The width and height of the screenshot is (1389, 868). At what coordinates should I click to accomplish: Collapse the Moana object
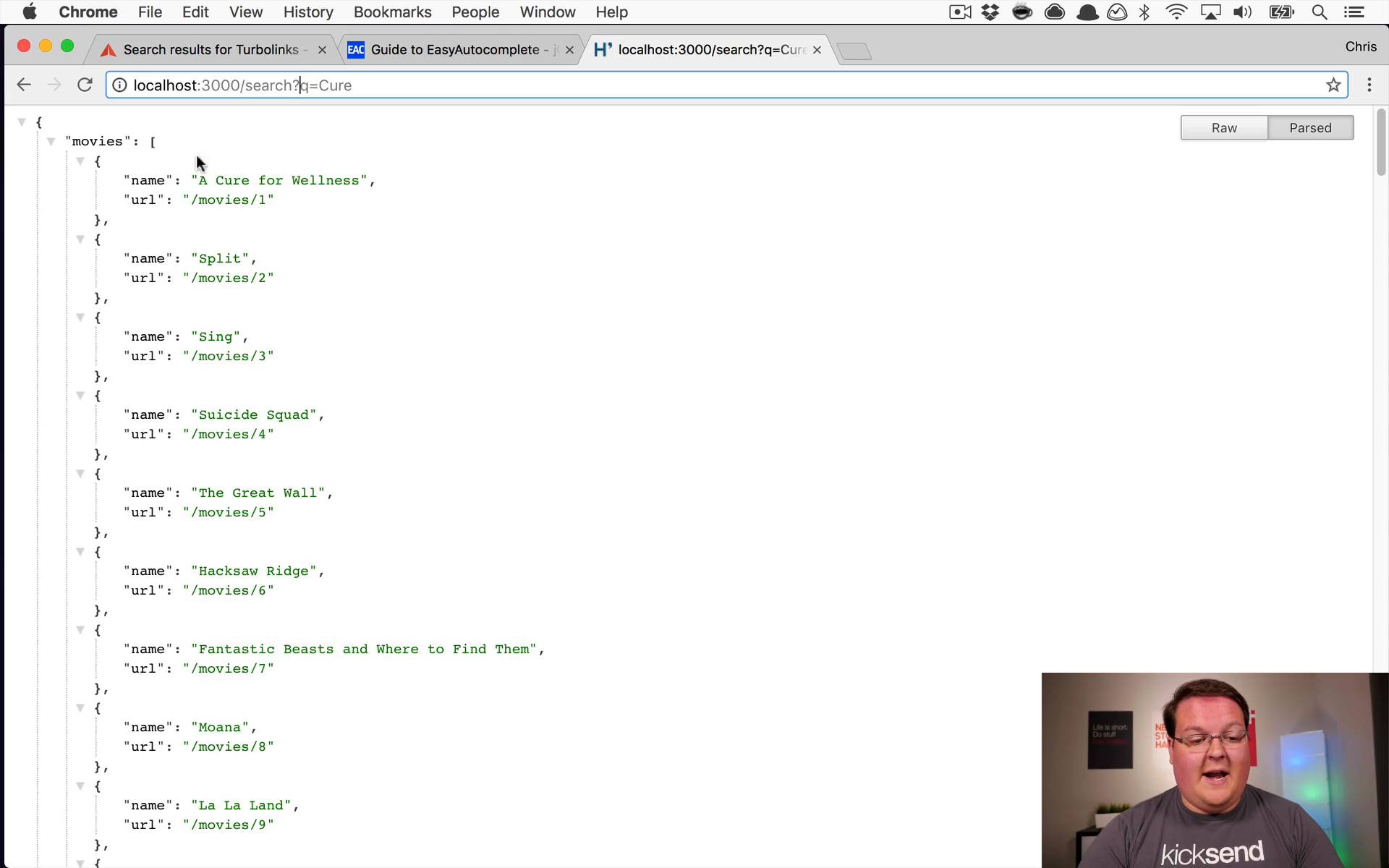click(80, 708)
